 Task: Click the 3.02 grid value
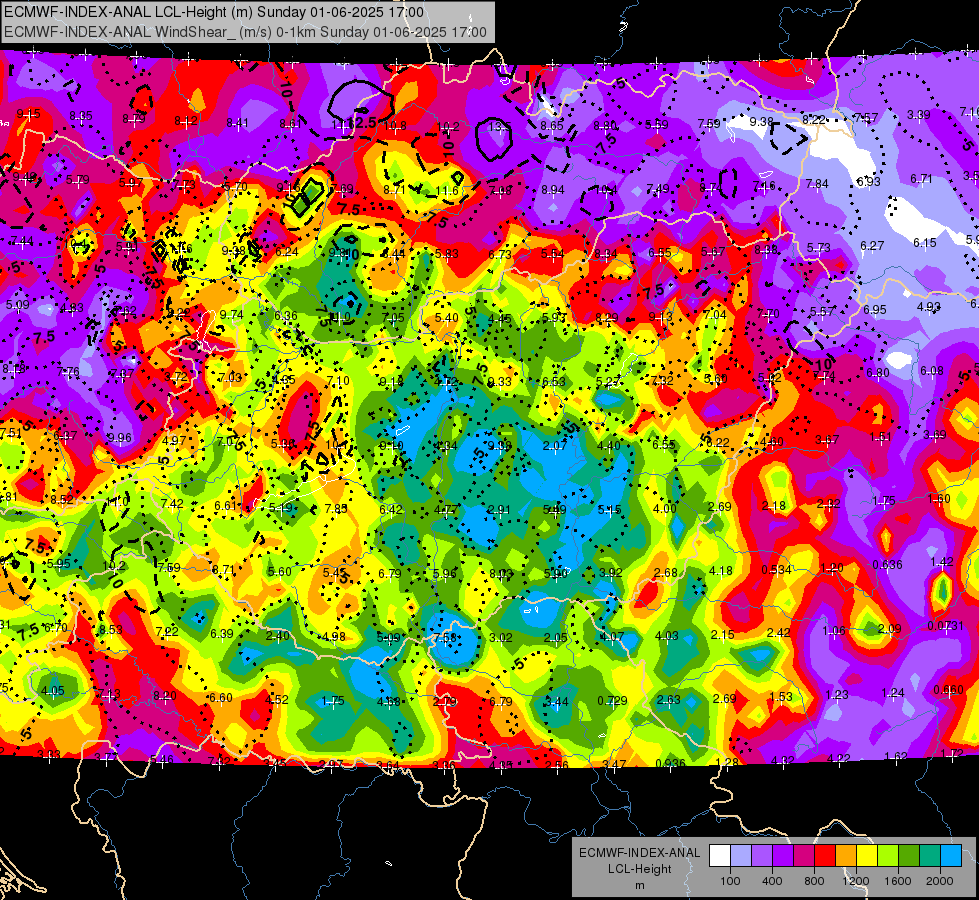(501, 638)
